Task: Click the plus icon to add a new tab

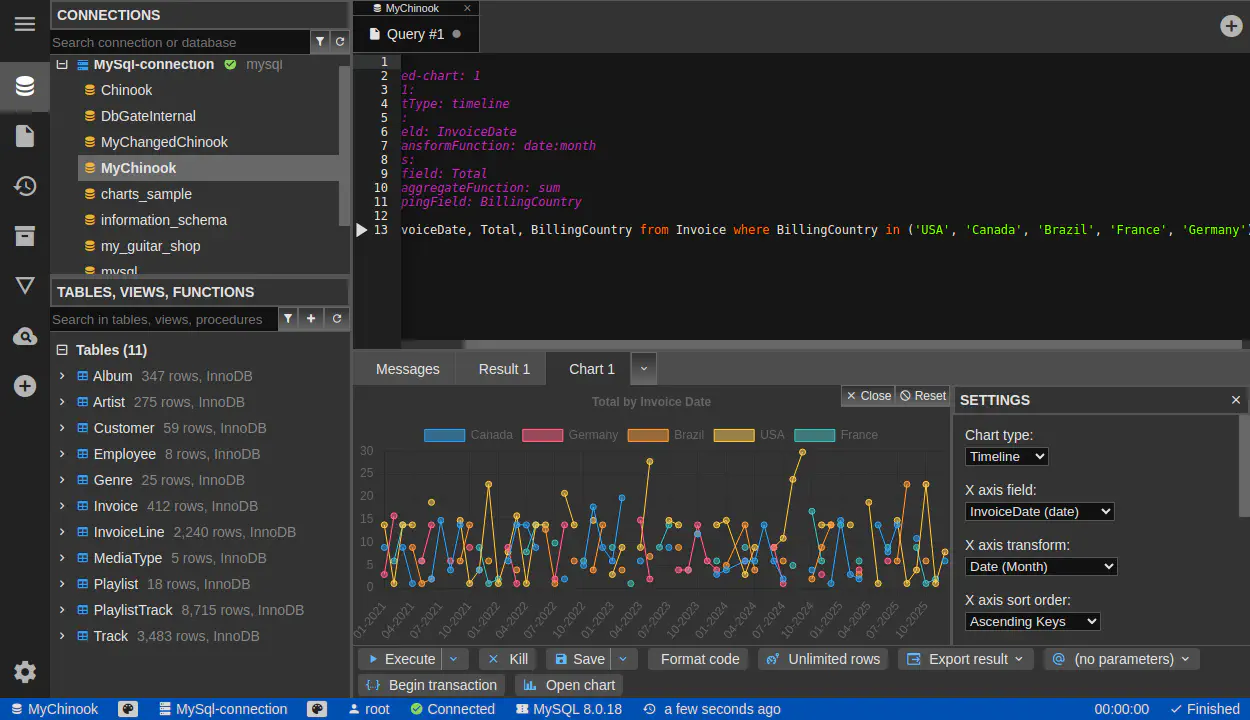Action: pyautogui.click(x=1231, y=26)
